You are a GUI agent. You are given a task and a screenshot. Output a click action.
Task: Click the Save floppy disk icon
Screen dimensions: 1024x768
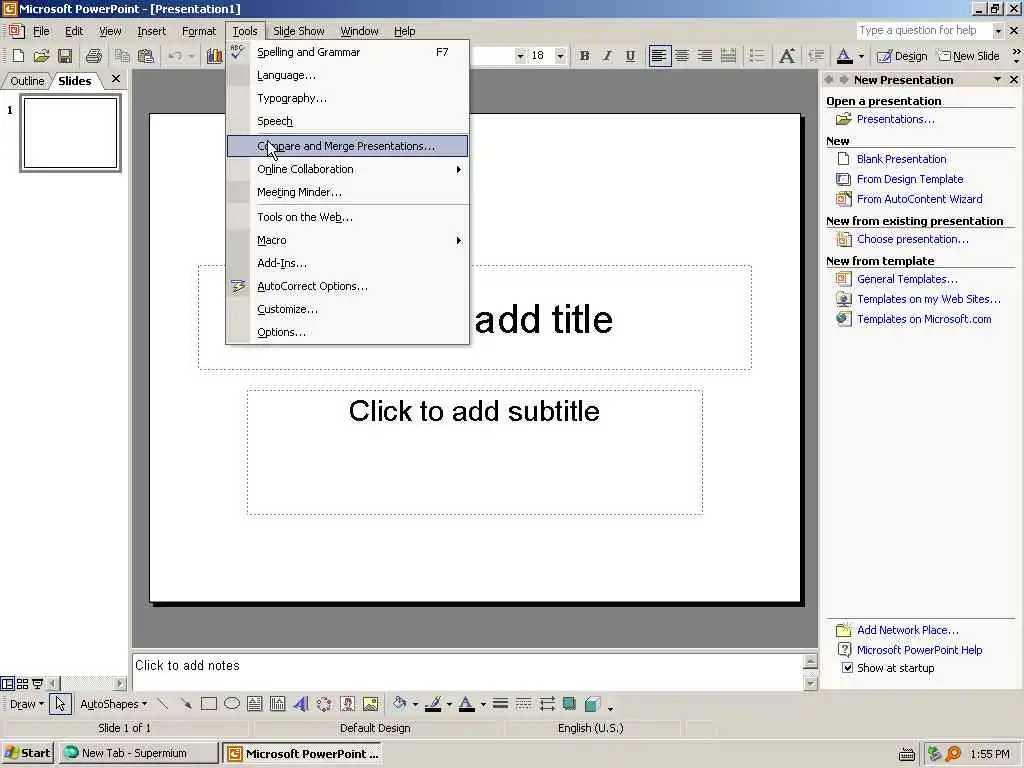coord(64,56)
